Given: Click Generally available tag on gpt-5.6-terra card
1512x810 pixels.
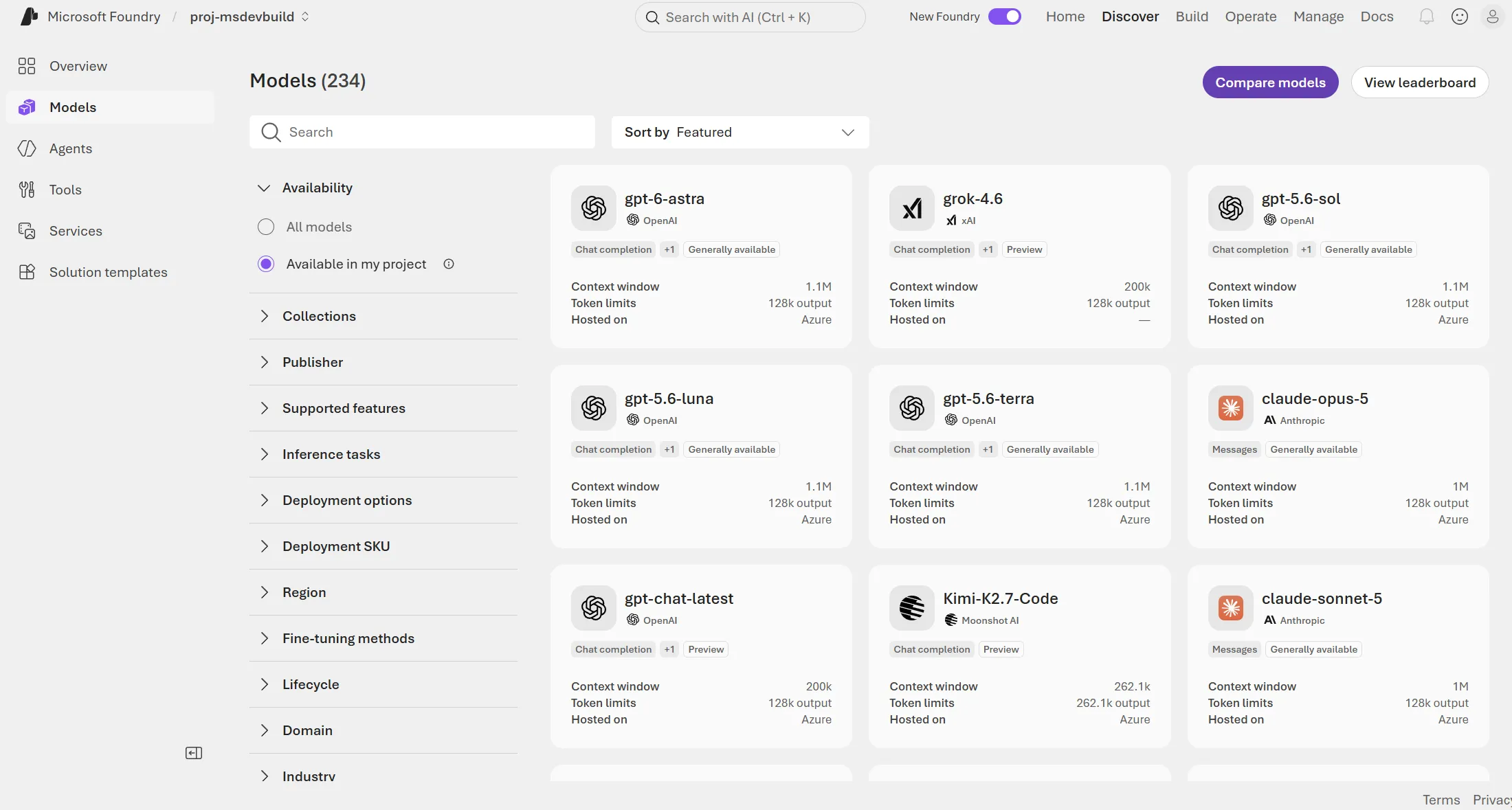Looking at the screenshot, I should (x=1050, y=449).
